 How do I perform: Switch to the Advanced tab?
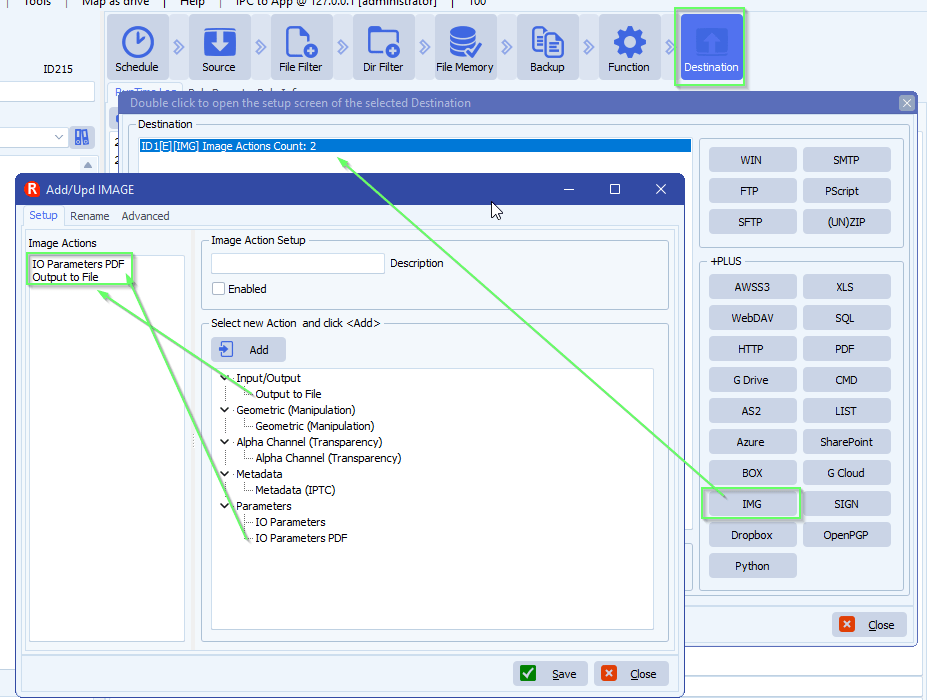click(x=145, y=215)
